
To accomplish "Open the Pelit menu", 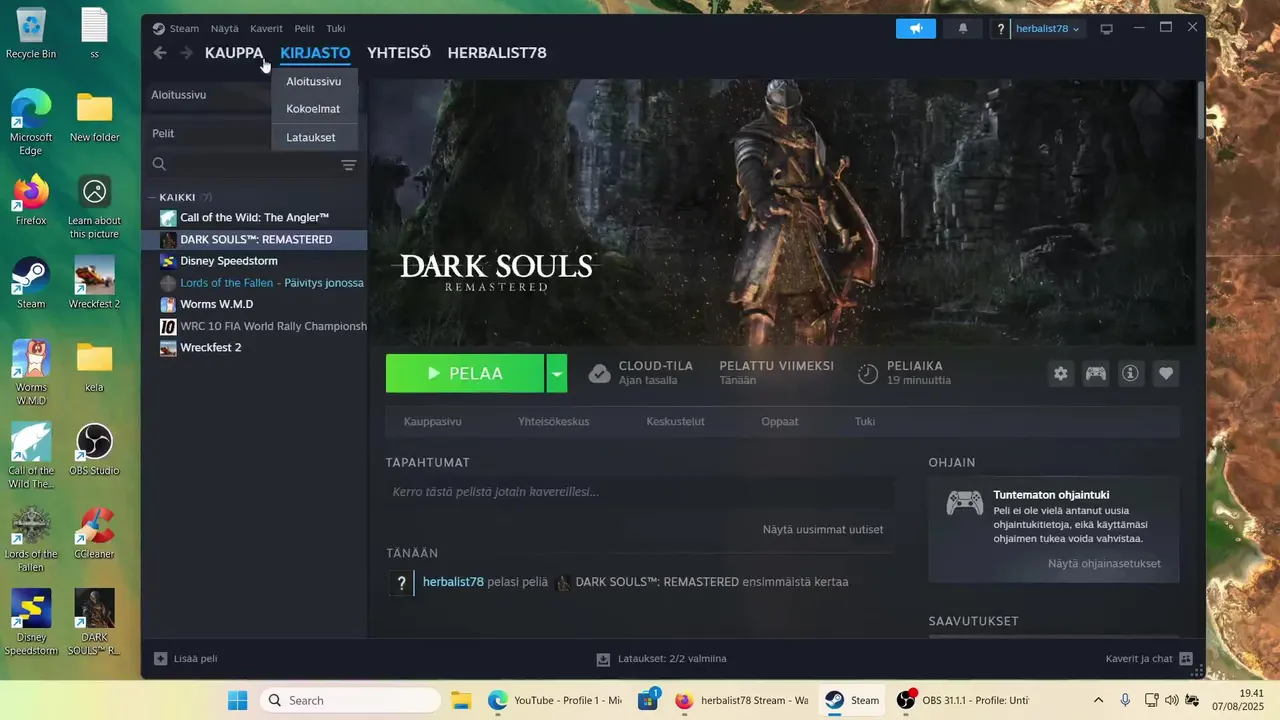I will tap(304, 29).
